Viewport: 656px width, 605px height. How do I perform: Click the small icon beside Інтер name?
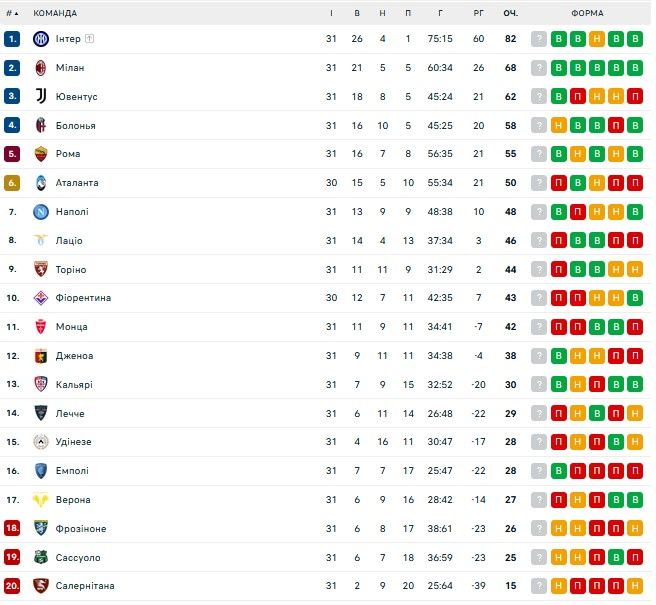[x=90, y=39]
